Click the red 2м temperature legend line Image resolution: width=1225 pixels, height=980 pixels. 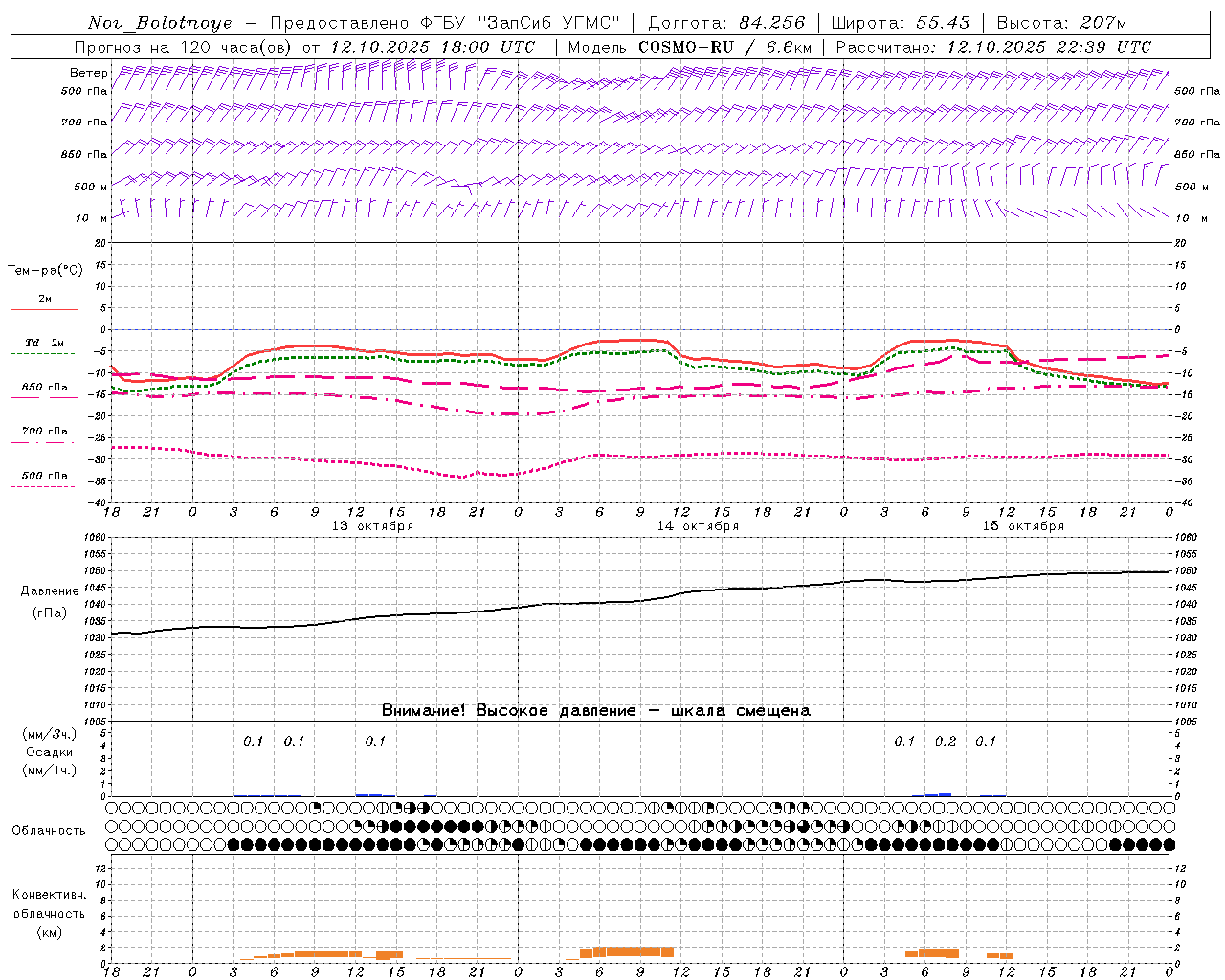pos(44,309)
